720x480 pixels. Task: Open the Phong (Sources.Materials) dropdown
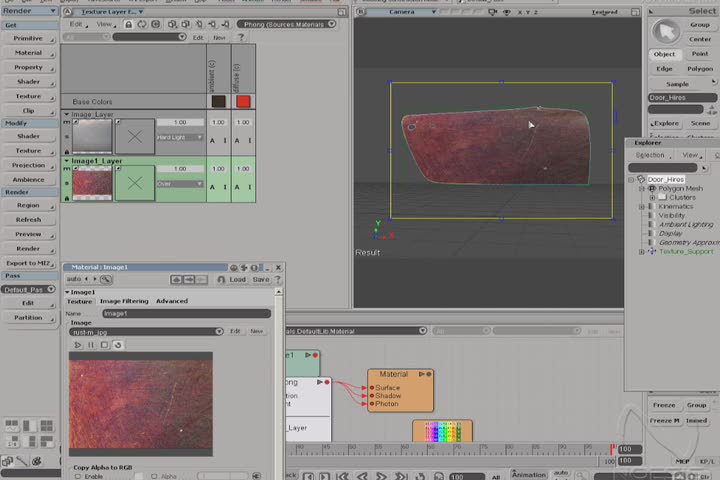(x=287, y=24)
